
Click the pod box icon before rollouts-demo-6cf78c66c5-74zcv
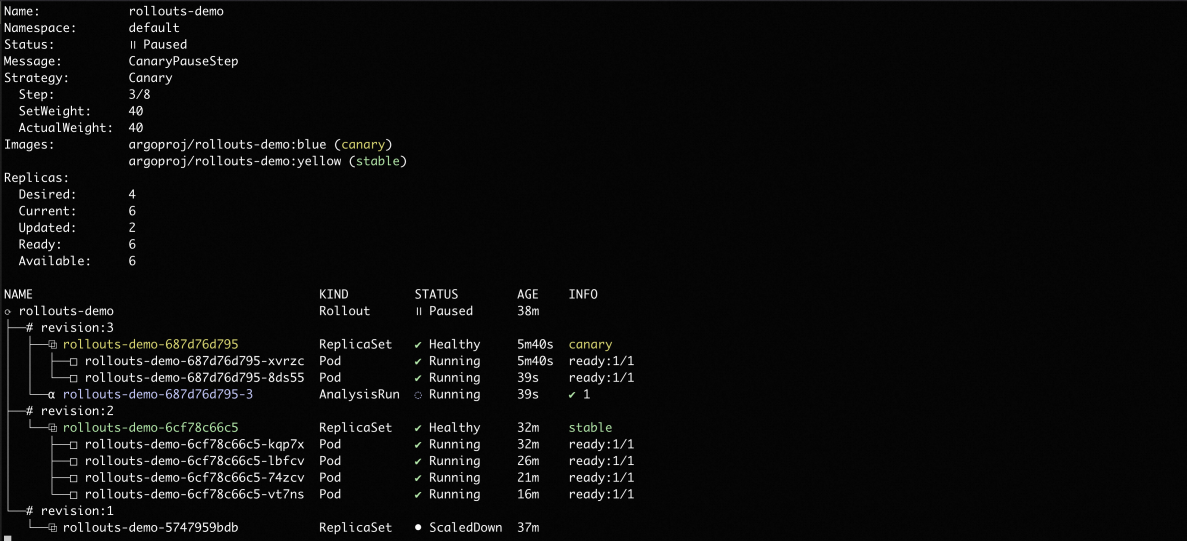pyautogui.click(x=74, y=477)
